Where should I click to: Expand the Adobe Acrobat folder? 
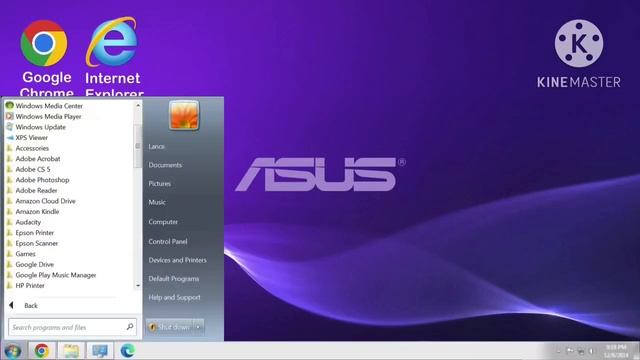(x=33, y=159)
